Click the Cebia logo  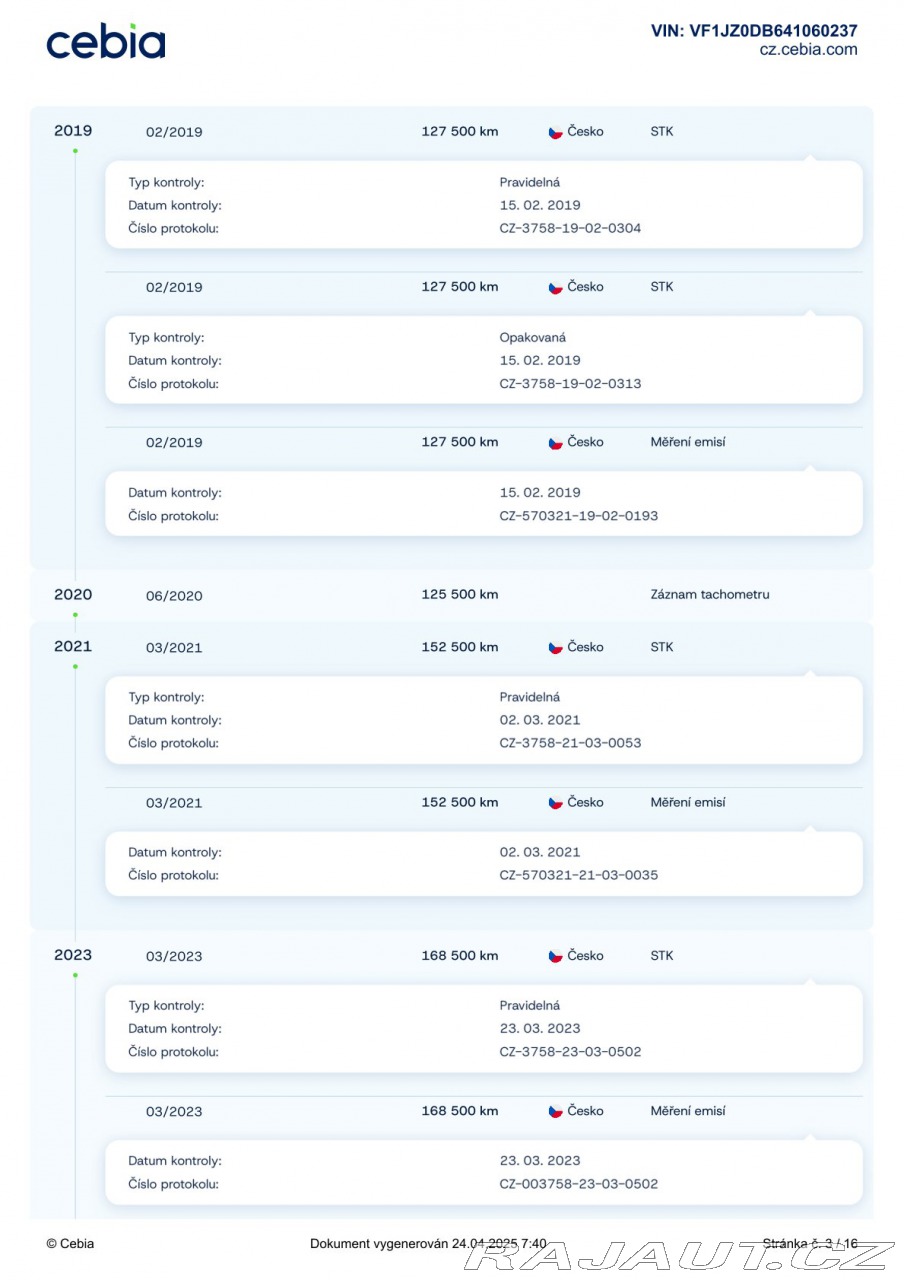tap(105, 41)
